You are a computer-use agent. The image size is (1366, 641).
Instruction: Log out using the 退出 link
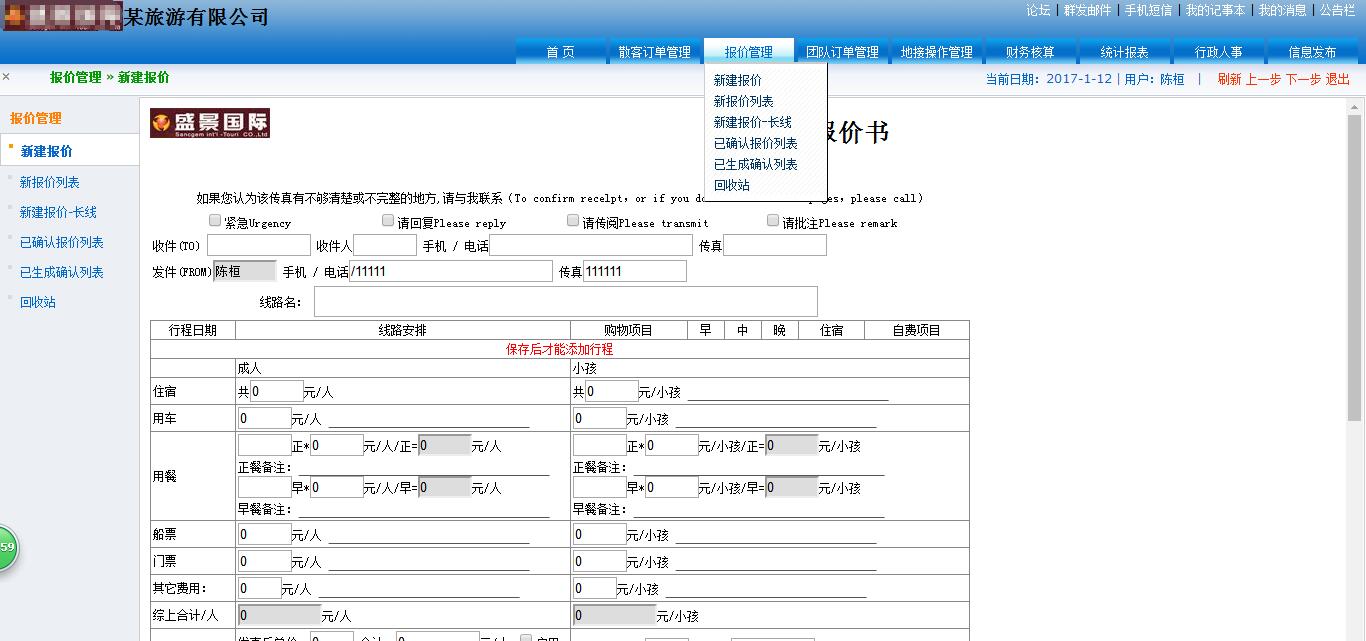point(1338,79)
